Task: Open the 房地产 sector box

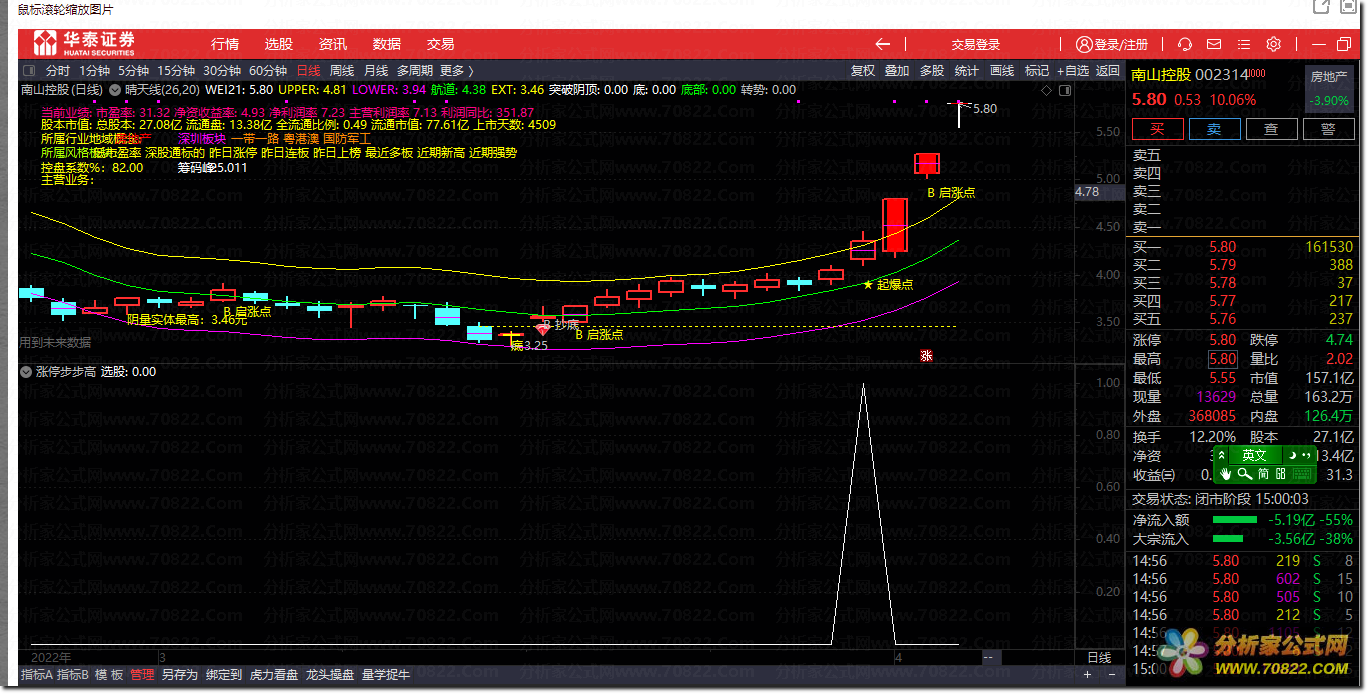Action: click(1329, 89)
